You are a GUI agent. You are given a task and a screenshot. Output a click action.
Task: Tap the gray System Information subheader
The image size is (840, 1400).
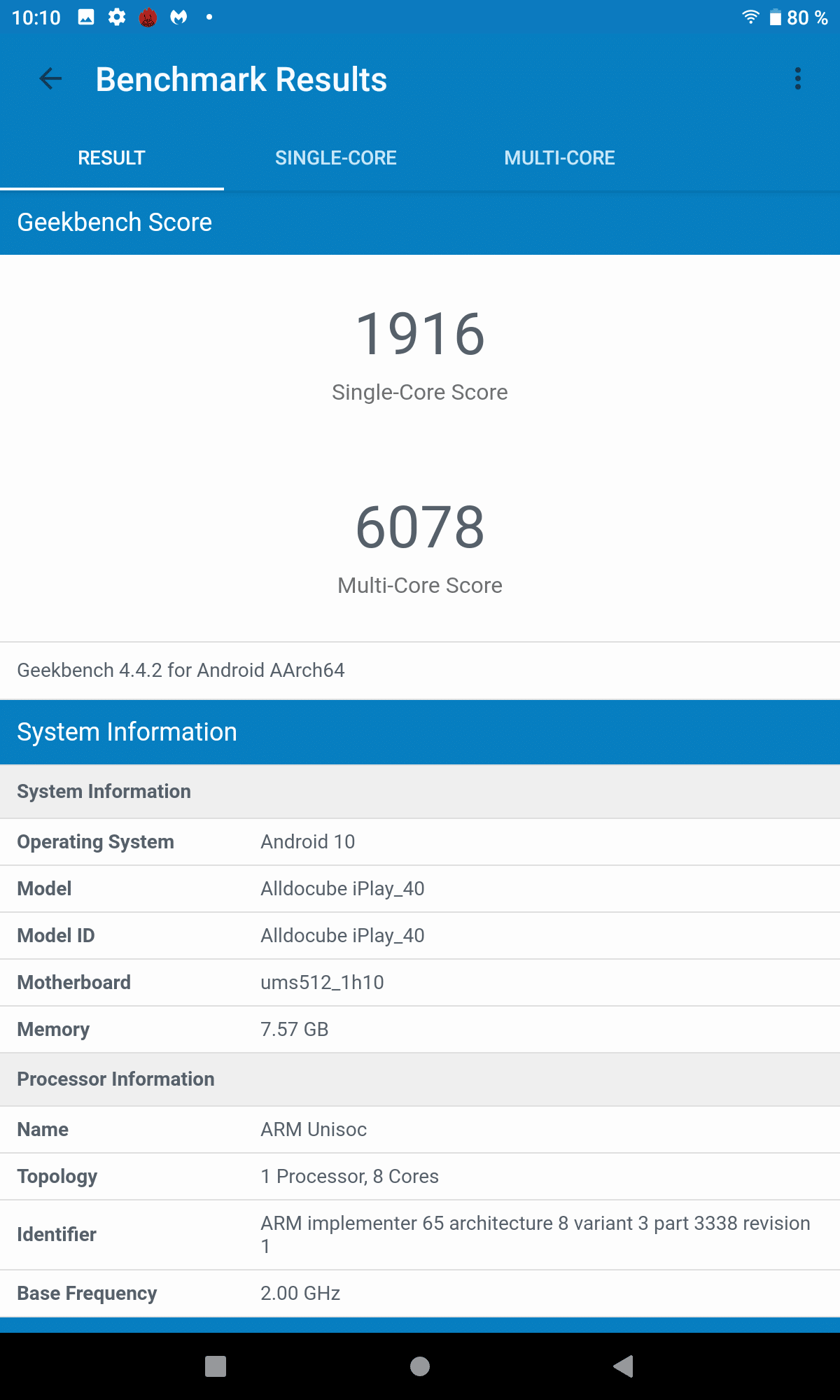point(420,792)
